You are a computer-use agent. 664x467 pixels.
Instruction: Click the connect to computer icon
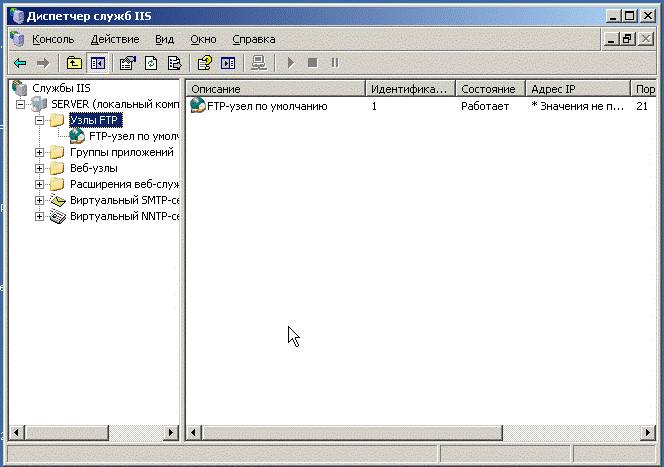(x=258, y=64)
